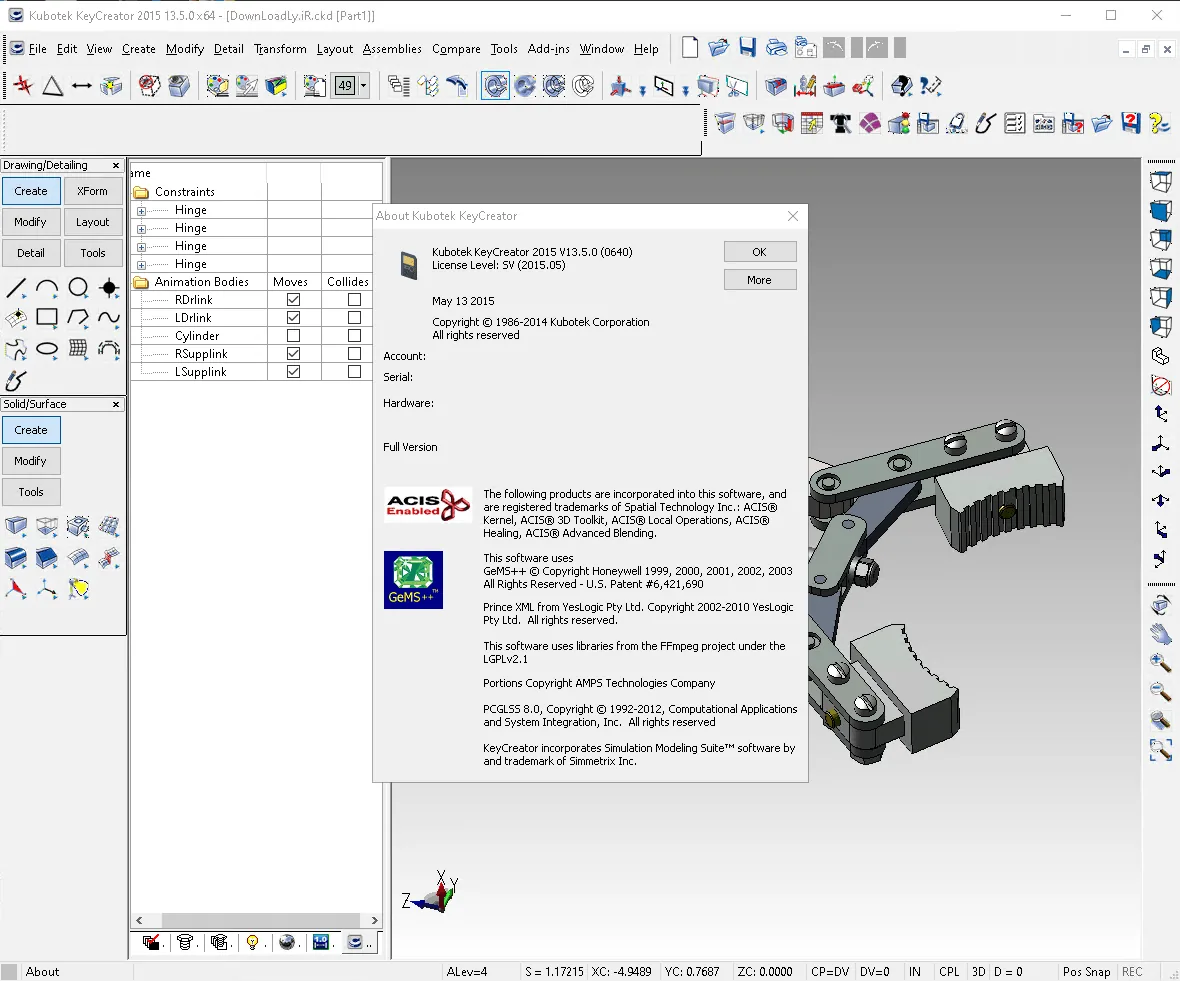Screen dimensions: 1180x981
Task: Expand the Hinge just above Animation Bodies
Action: [141, 265]
